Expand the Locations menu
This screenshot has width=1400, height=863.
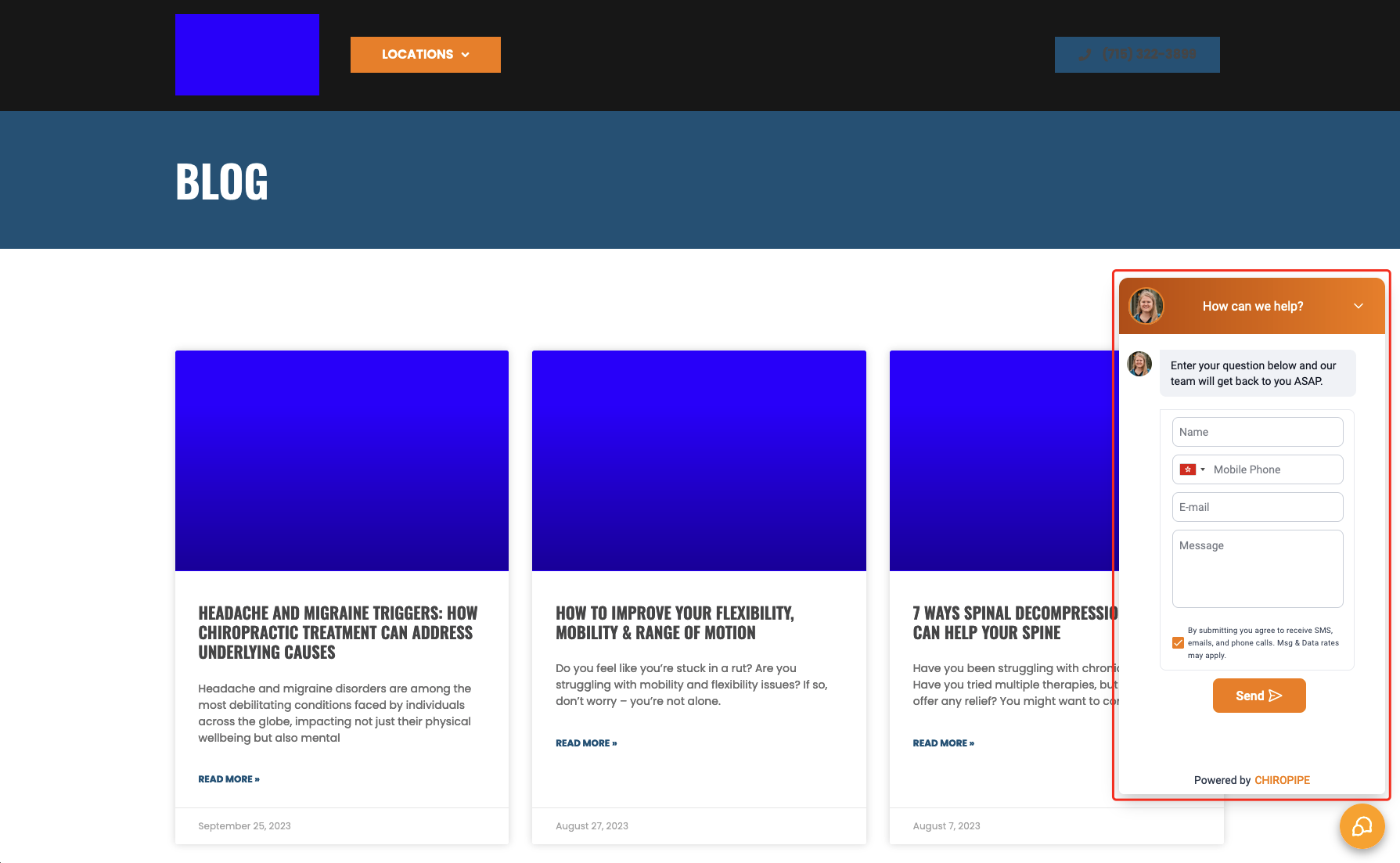click(425, 55)
